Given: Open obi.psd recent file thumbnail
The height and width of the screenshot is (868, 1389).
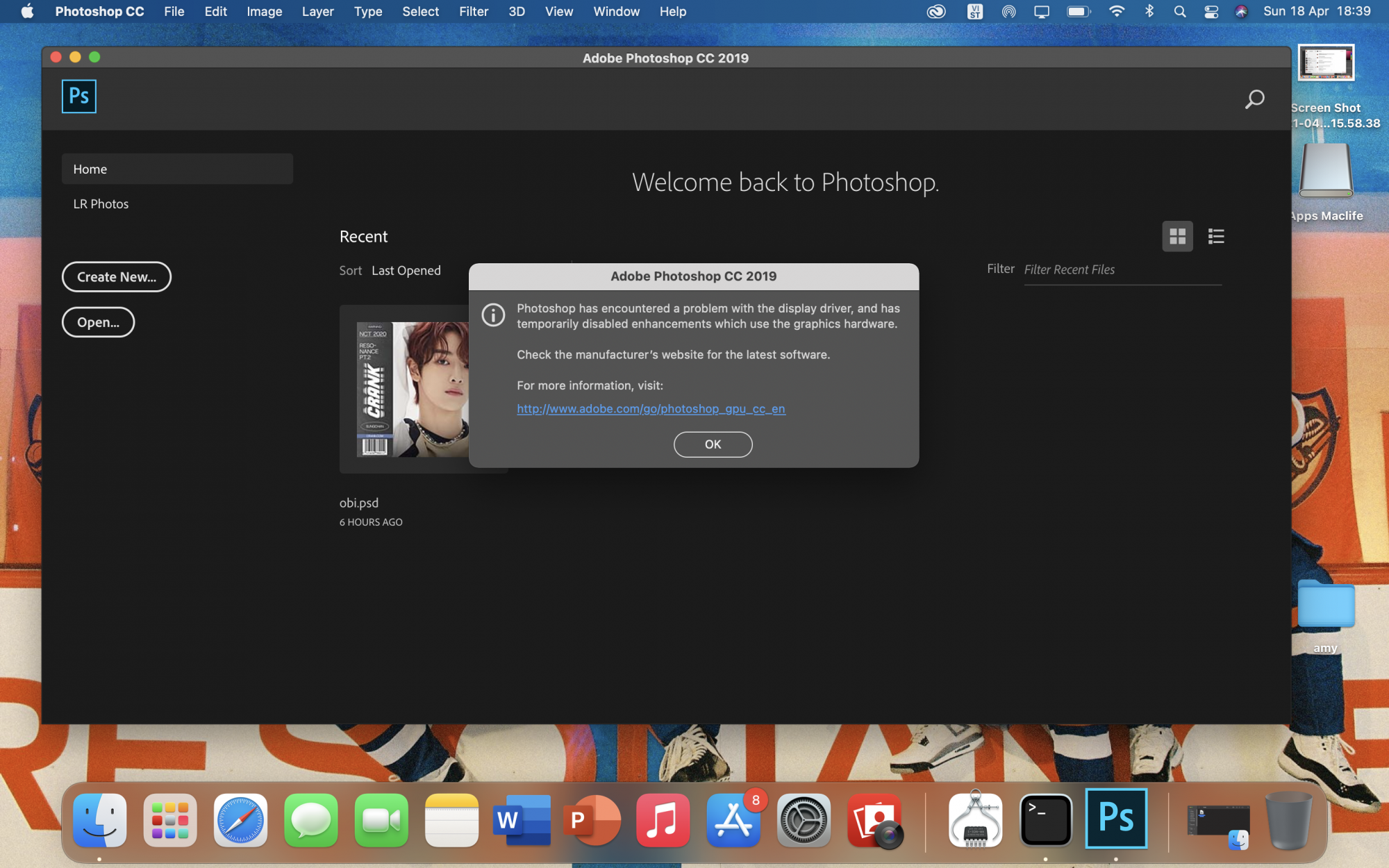Looking at the screenshot, I should pyautogui.click(x=410, y=389).
